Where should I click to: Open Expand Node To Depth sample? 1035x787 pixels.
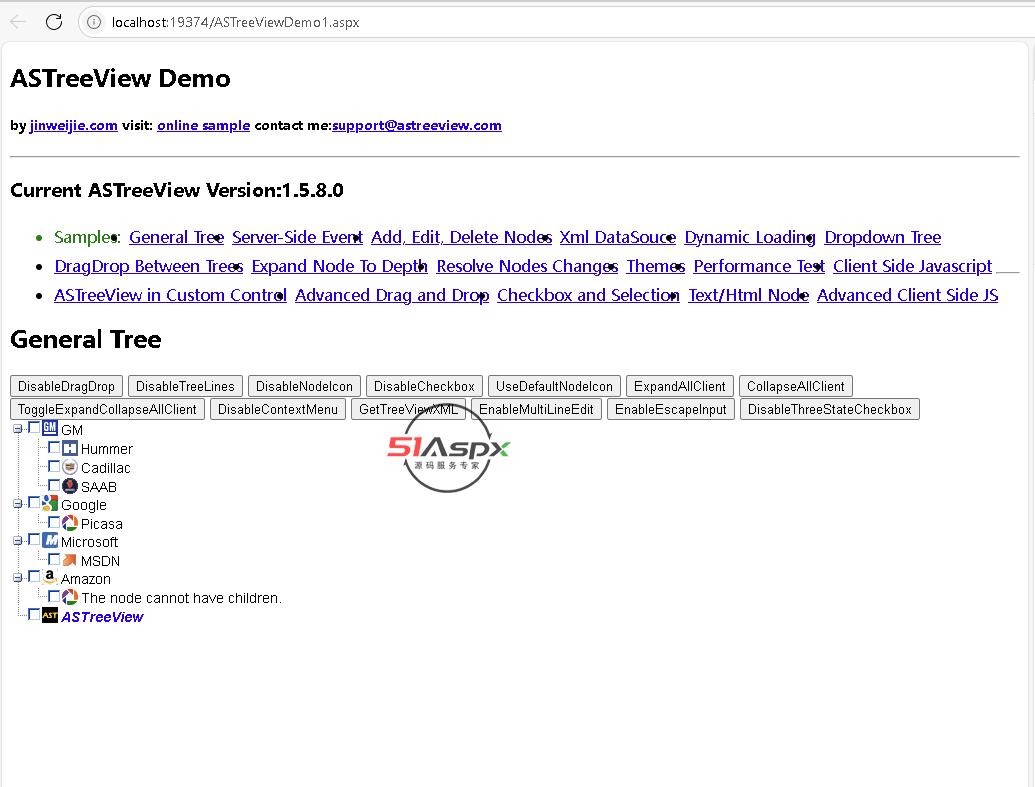pos(339,266)
